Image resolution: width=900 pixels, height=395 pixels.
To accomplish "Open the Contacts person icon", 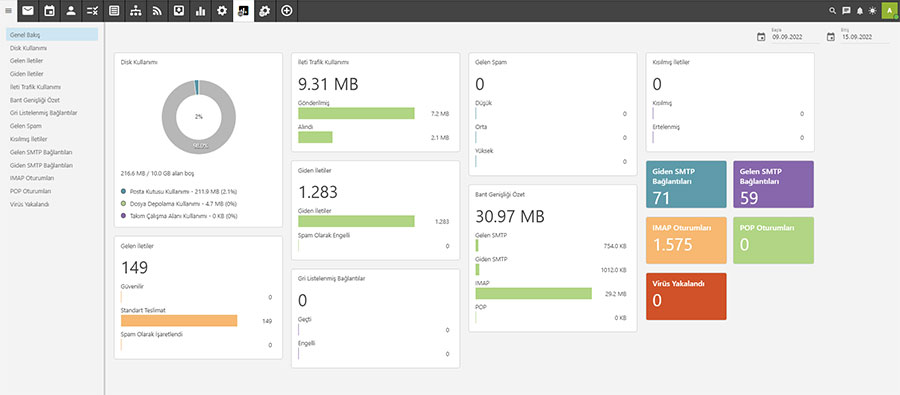I will point(71,10).
